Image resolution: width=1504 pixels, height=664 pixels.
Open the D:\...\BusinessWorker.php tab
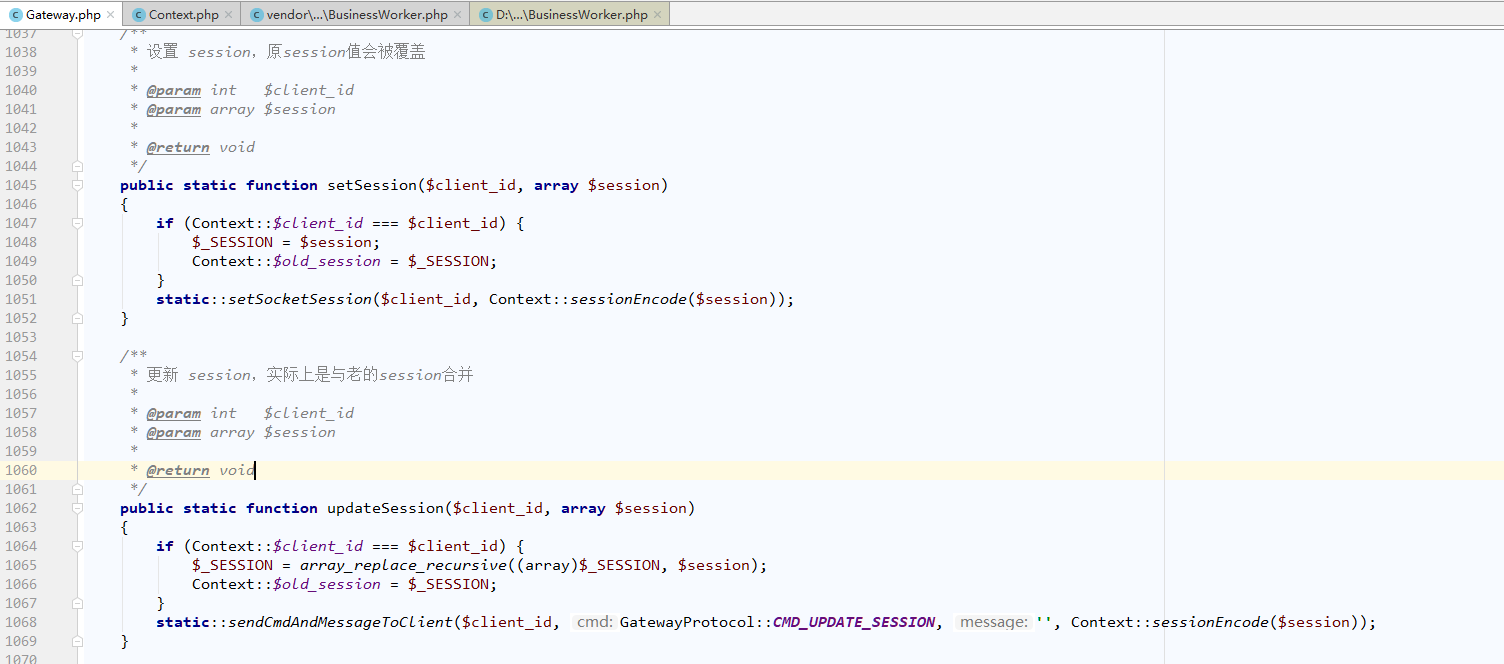[571, 14]
